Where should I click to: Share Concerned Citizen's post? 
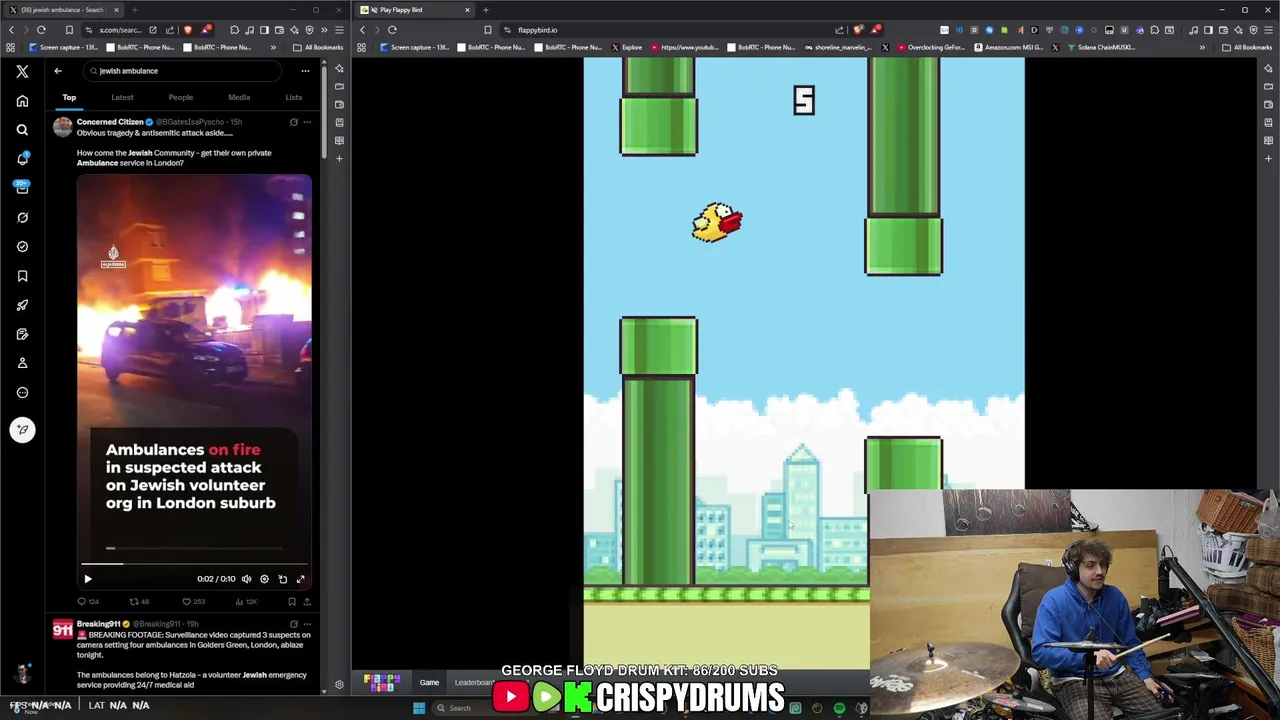point(307,602)
